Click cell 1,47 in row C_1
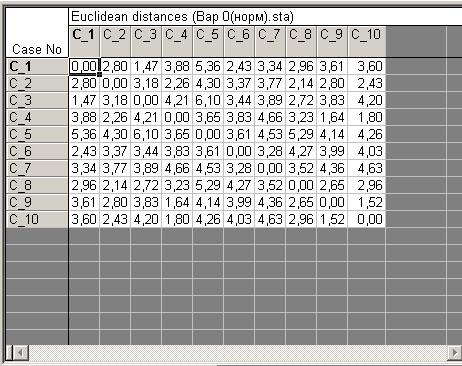This screenshot has height=366, width=462. 146,66
